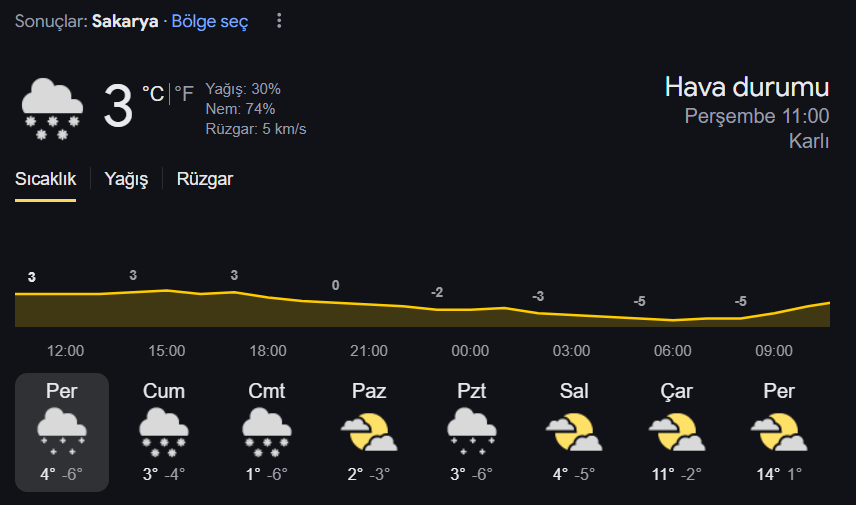Switch units to °F
This screenshot has width=856, height=505.
click(x=184, y=94)
